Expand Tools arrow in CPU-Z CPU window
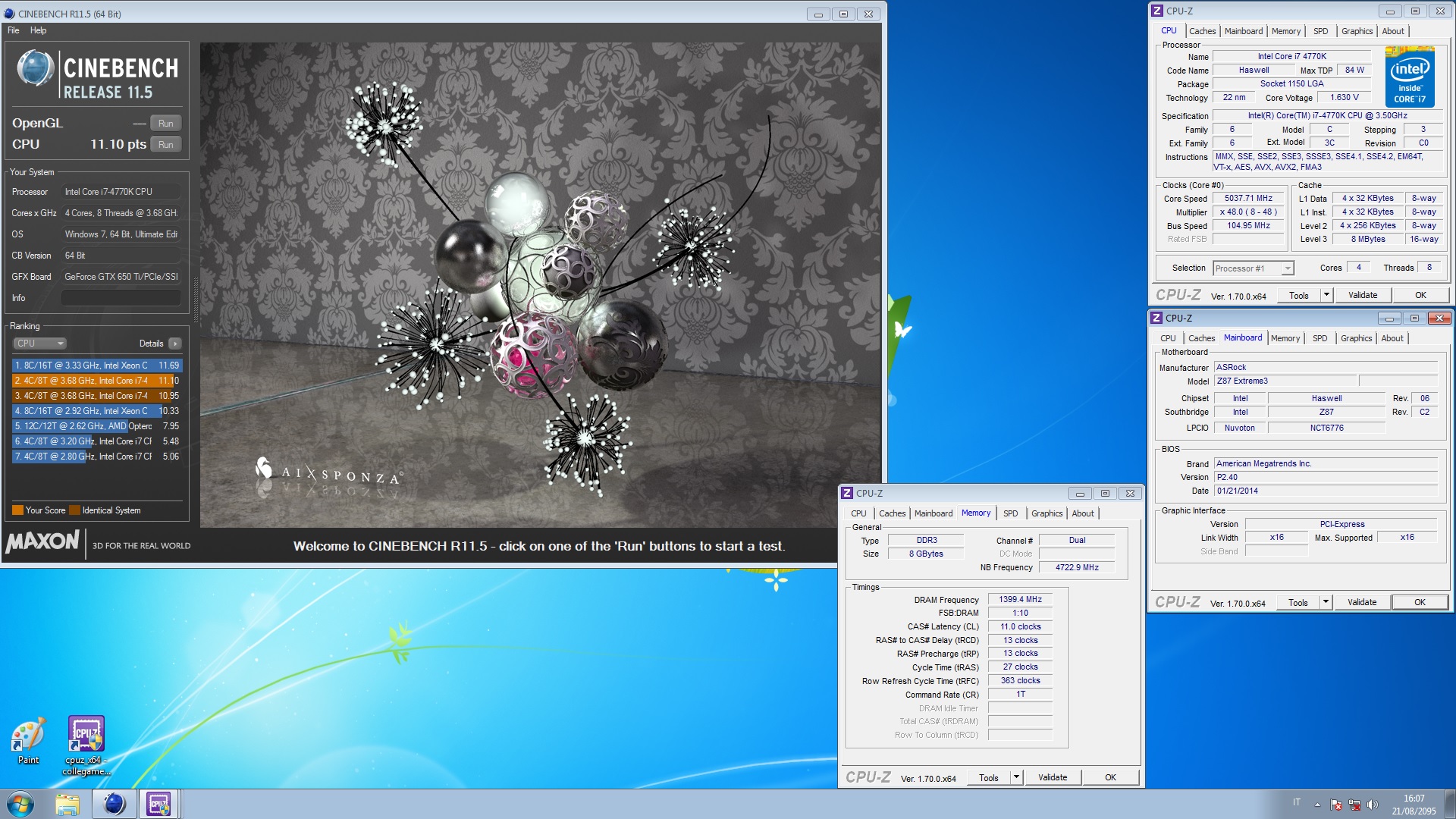The image size is (1456, 819). 1326,296
